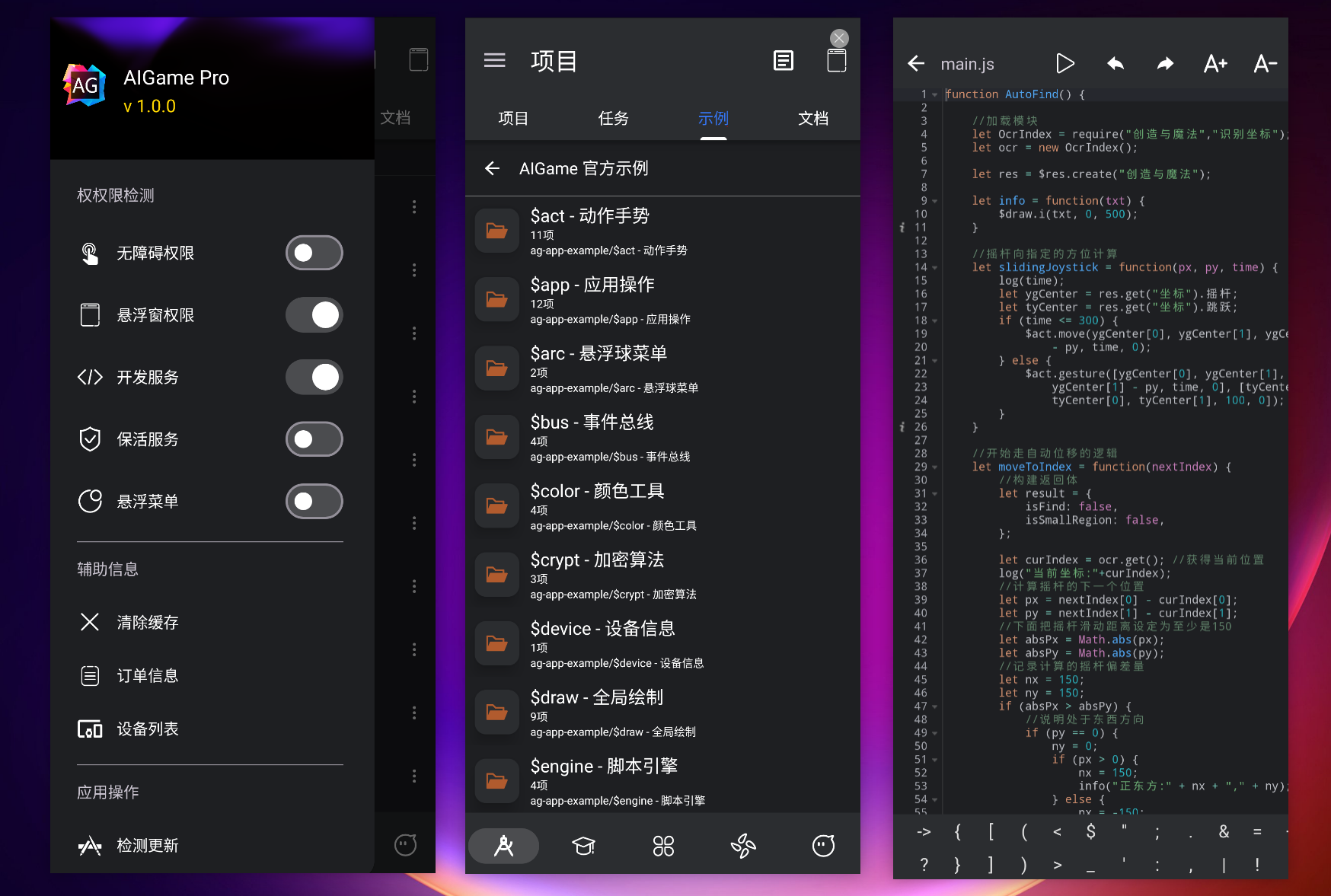Screen dimensions: 1331x896
Task: Undo the last edit in the editor
Action: [1116, 64]
